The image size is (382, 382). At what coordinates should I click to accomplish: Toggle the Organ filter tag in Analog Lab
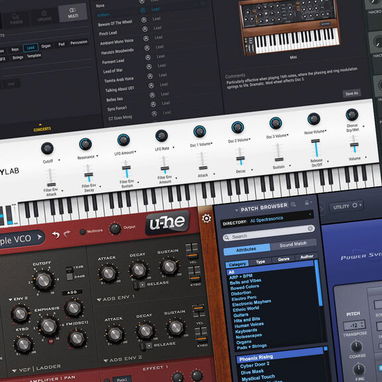[46, 46]
